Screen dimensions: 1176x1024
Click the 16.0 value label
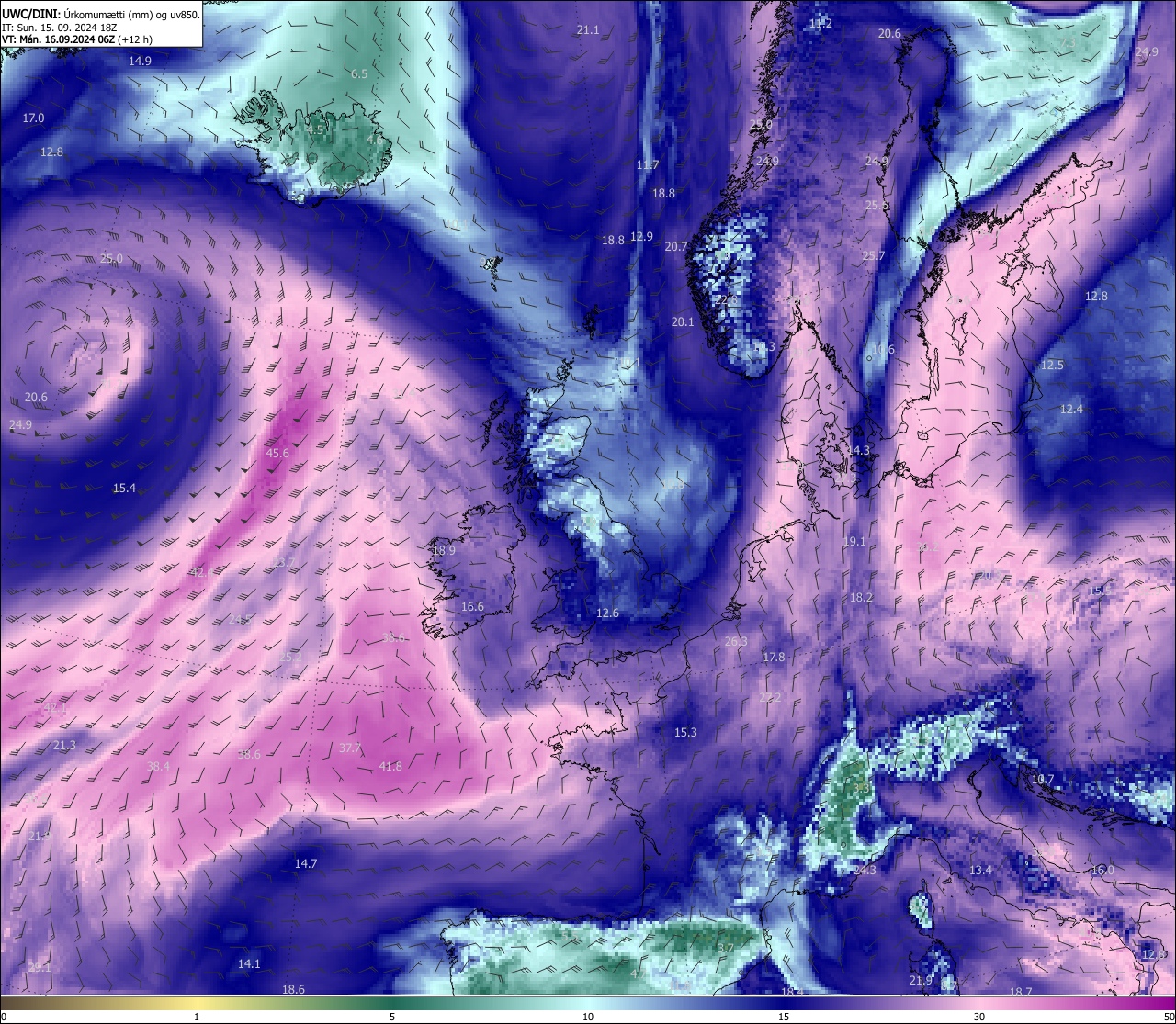pyautogui.click(x=1102, y=870)
